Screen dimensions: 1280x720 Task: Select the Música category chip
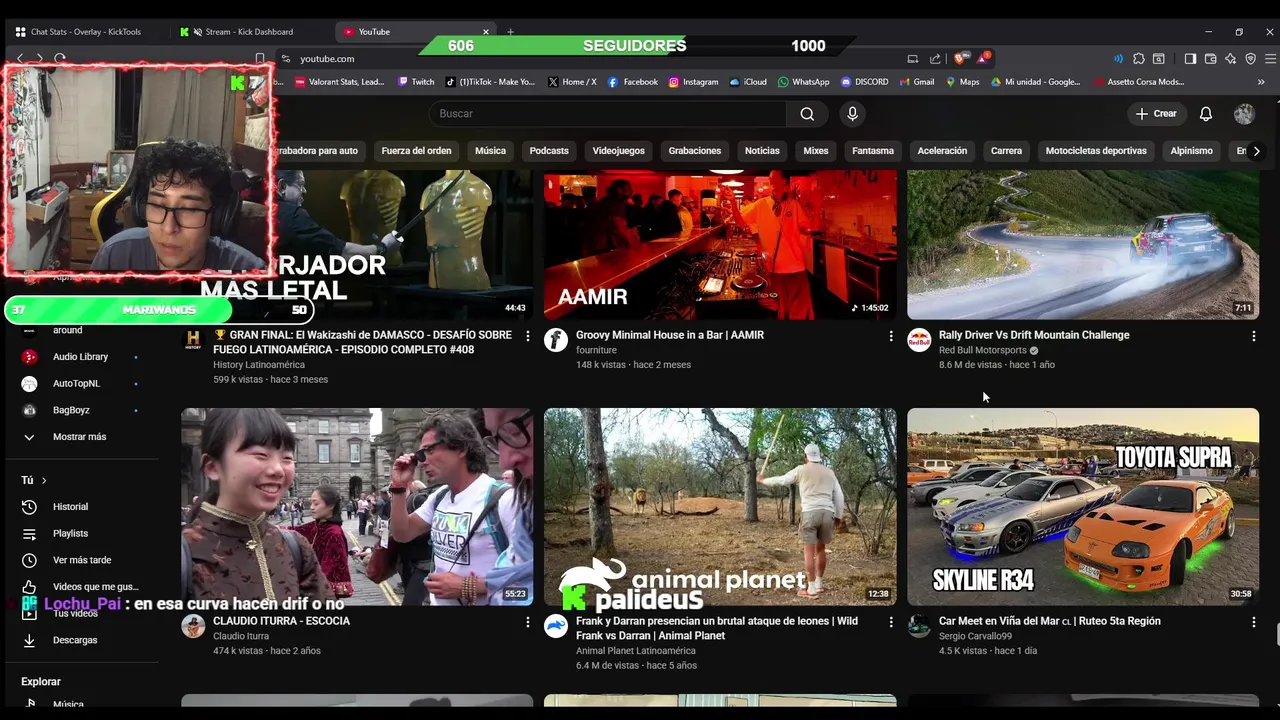click(490, 151)
